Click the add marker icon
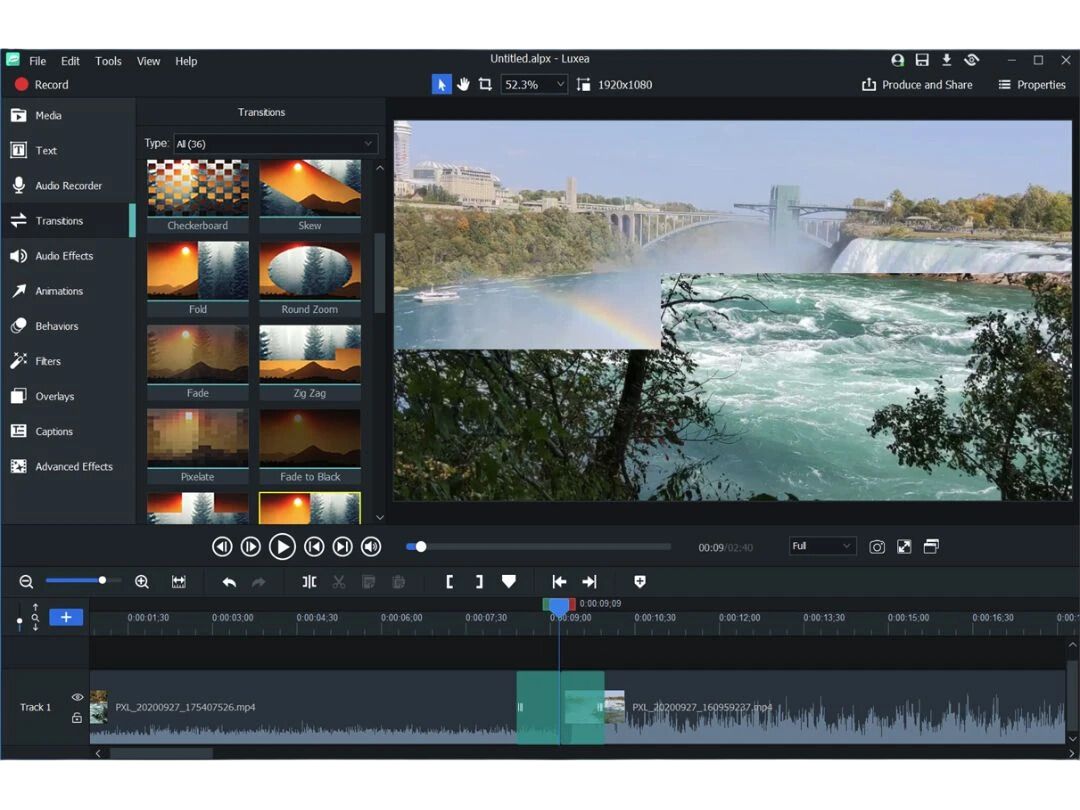 [640, 582]
